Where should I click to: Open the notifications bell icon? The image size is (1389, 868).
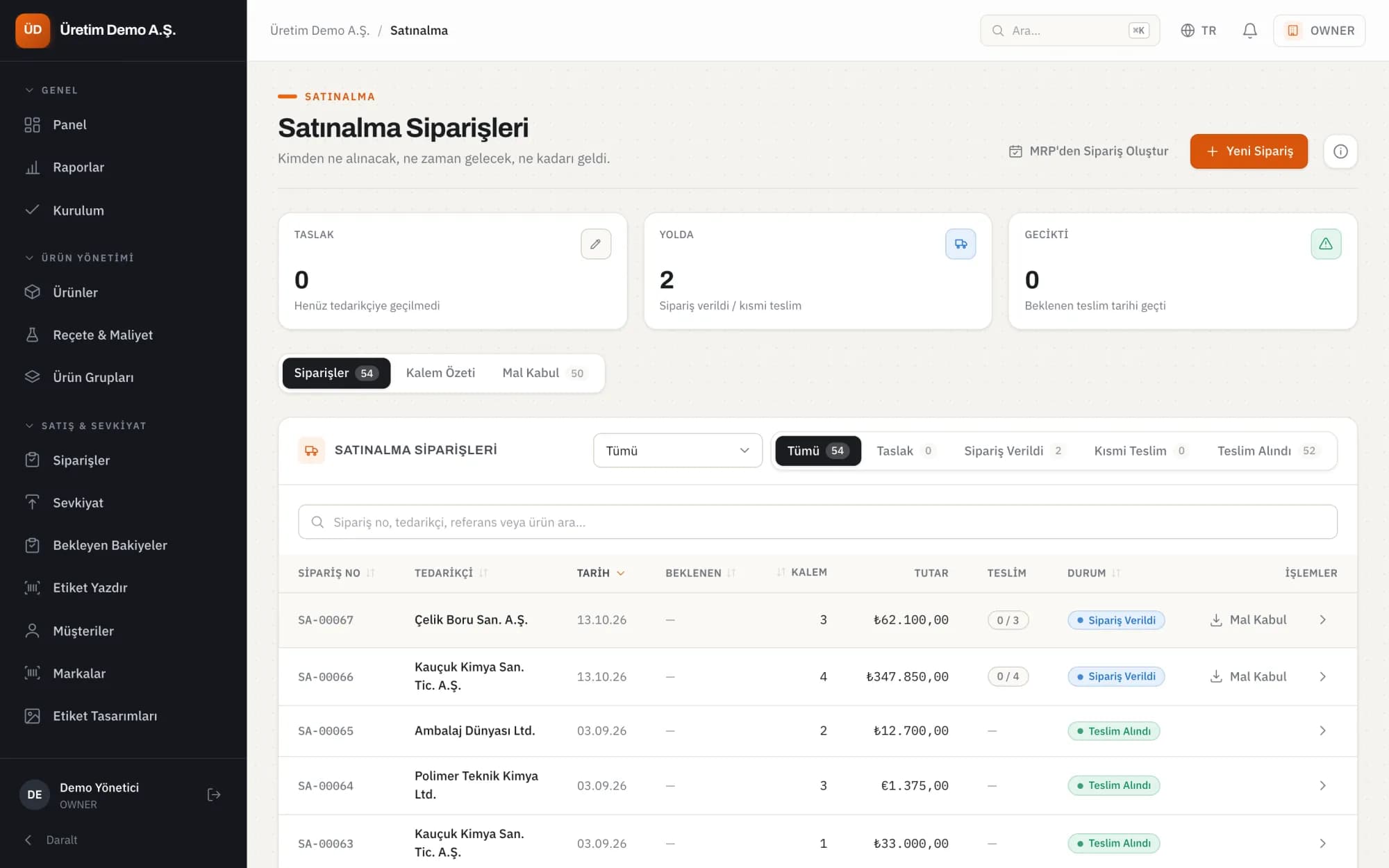pos(1249,31)
